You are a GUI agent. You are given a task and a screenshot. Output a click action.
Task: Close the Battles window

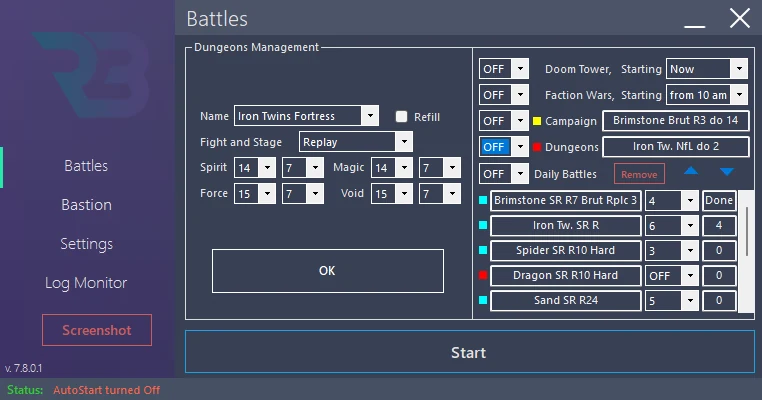point(740,18)
